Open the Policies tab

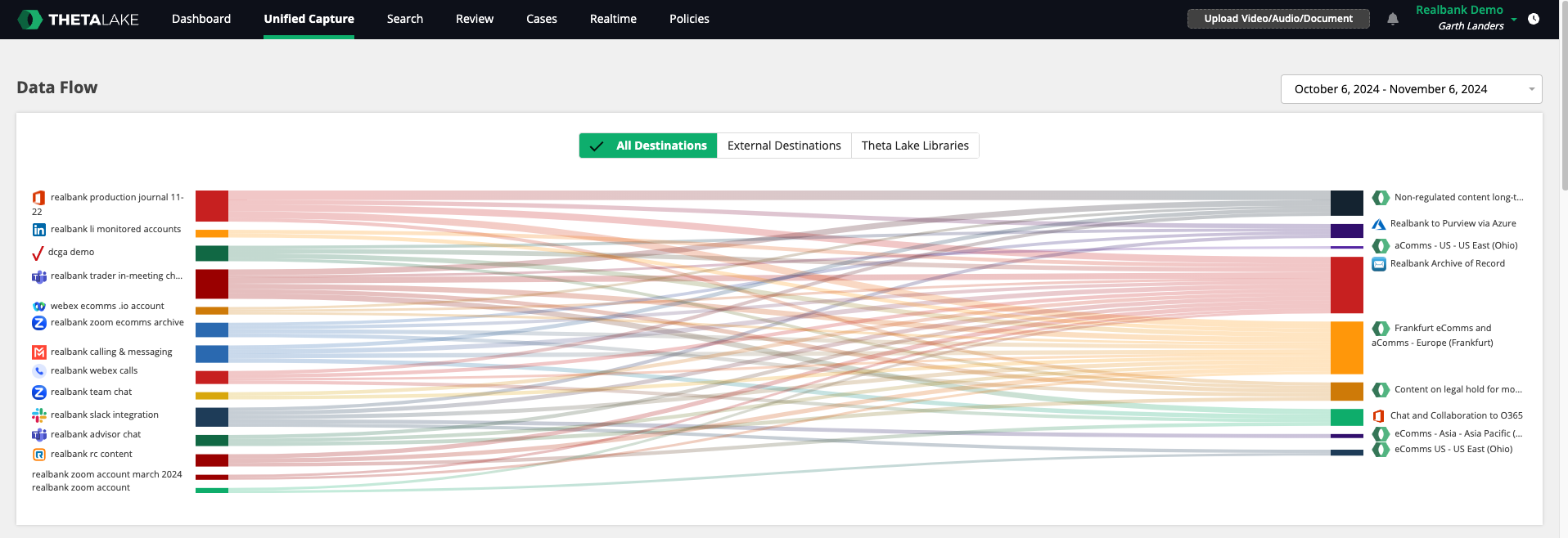pos(689,19)
